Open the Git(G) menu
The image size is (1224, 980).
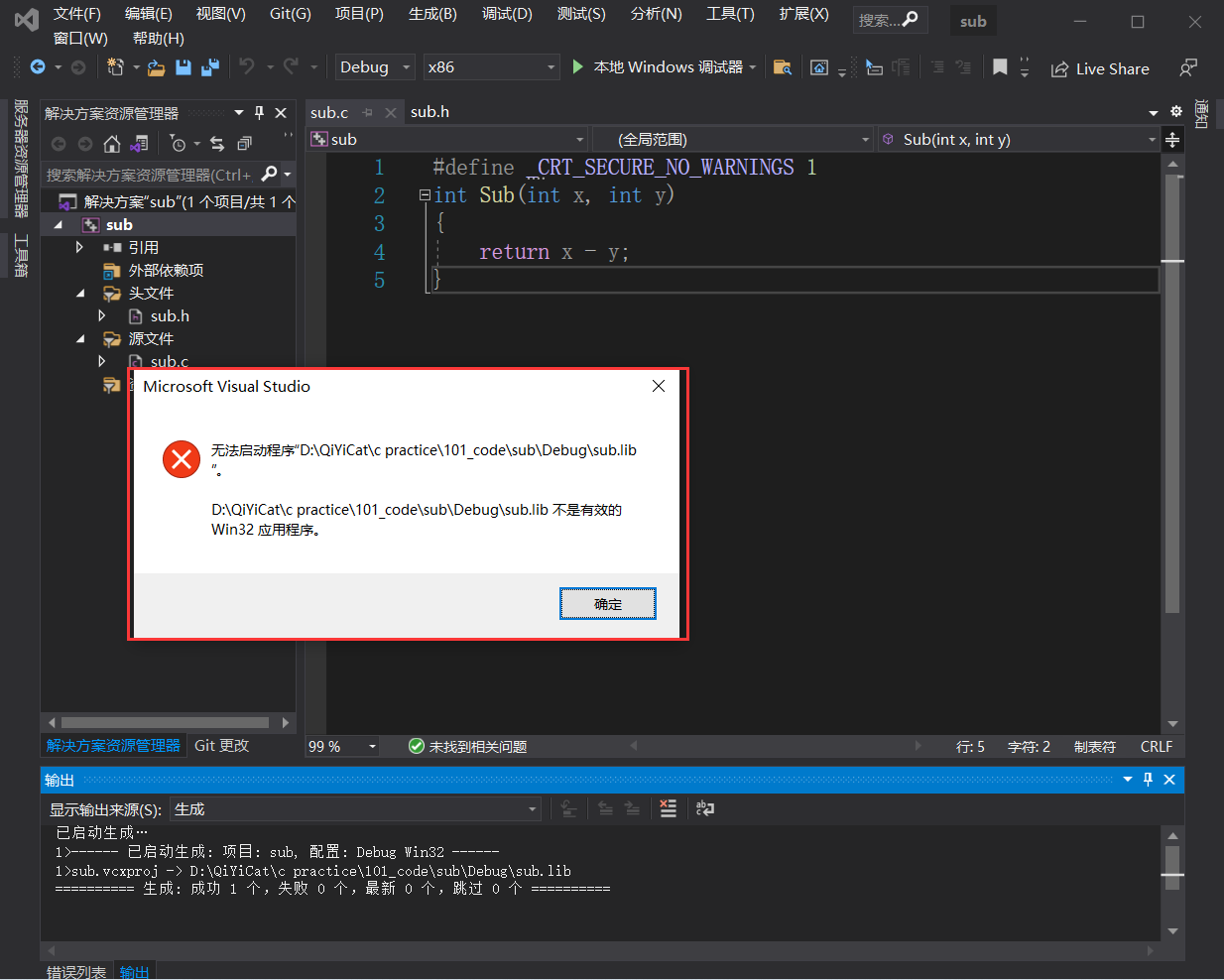coord(290,14)
